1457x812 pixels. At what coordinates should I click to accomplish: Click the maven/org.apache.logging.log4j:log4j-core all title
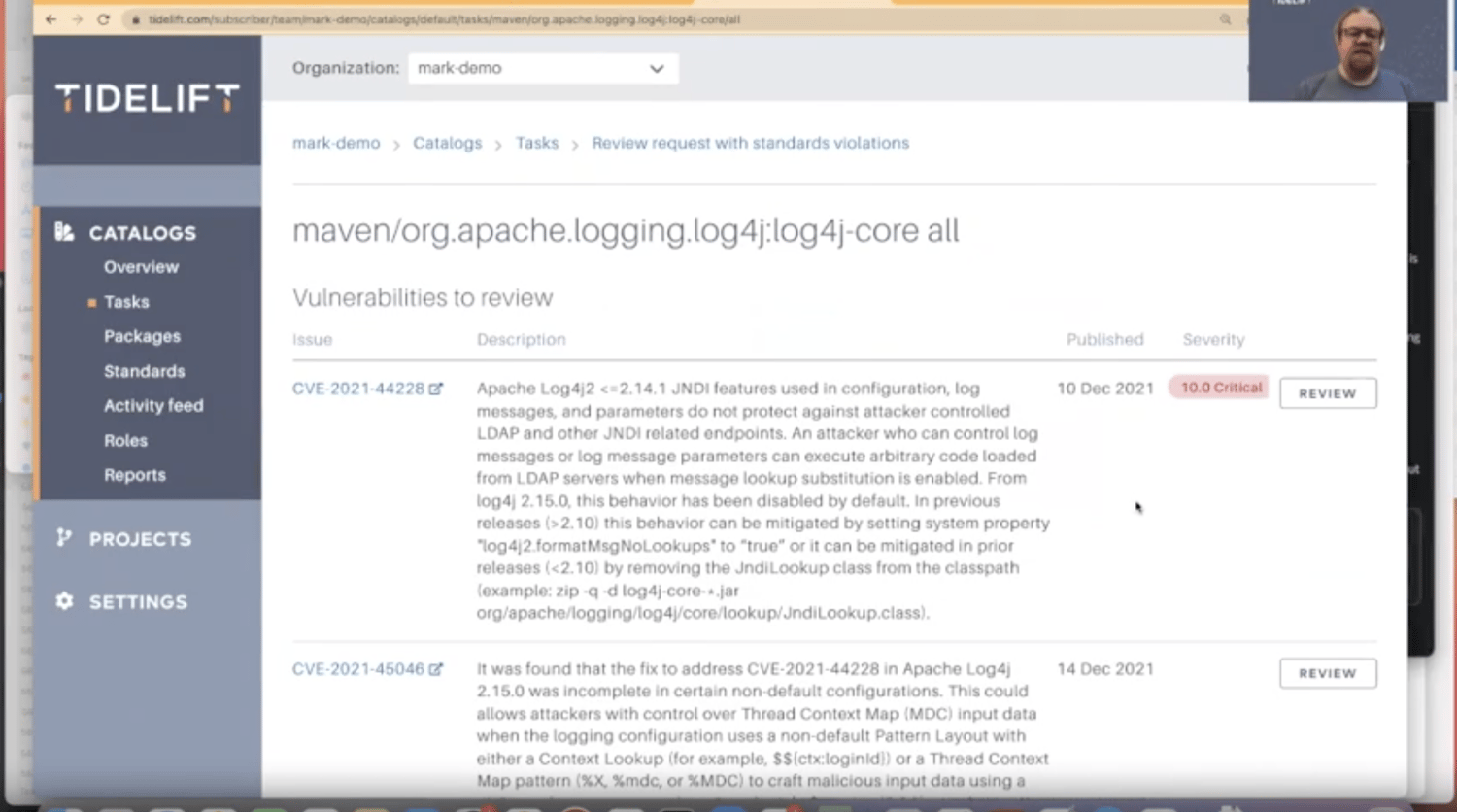626,231
